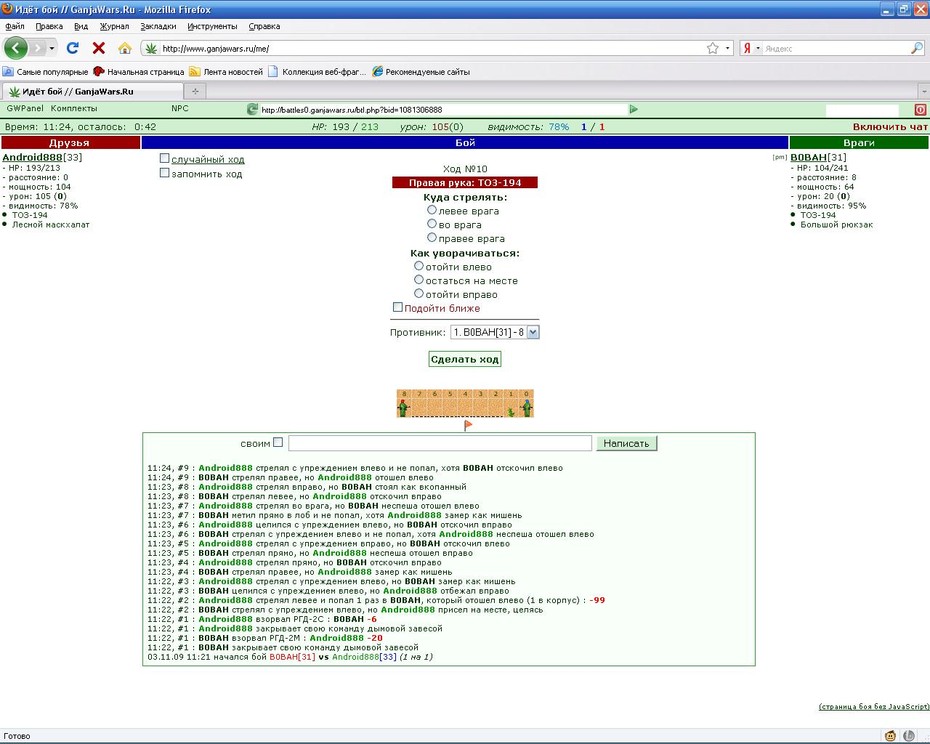The width and height of the screenshot is (930, 744).
Task: Open the Инструменты menu
Action: 212,26
